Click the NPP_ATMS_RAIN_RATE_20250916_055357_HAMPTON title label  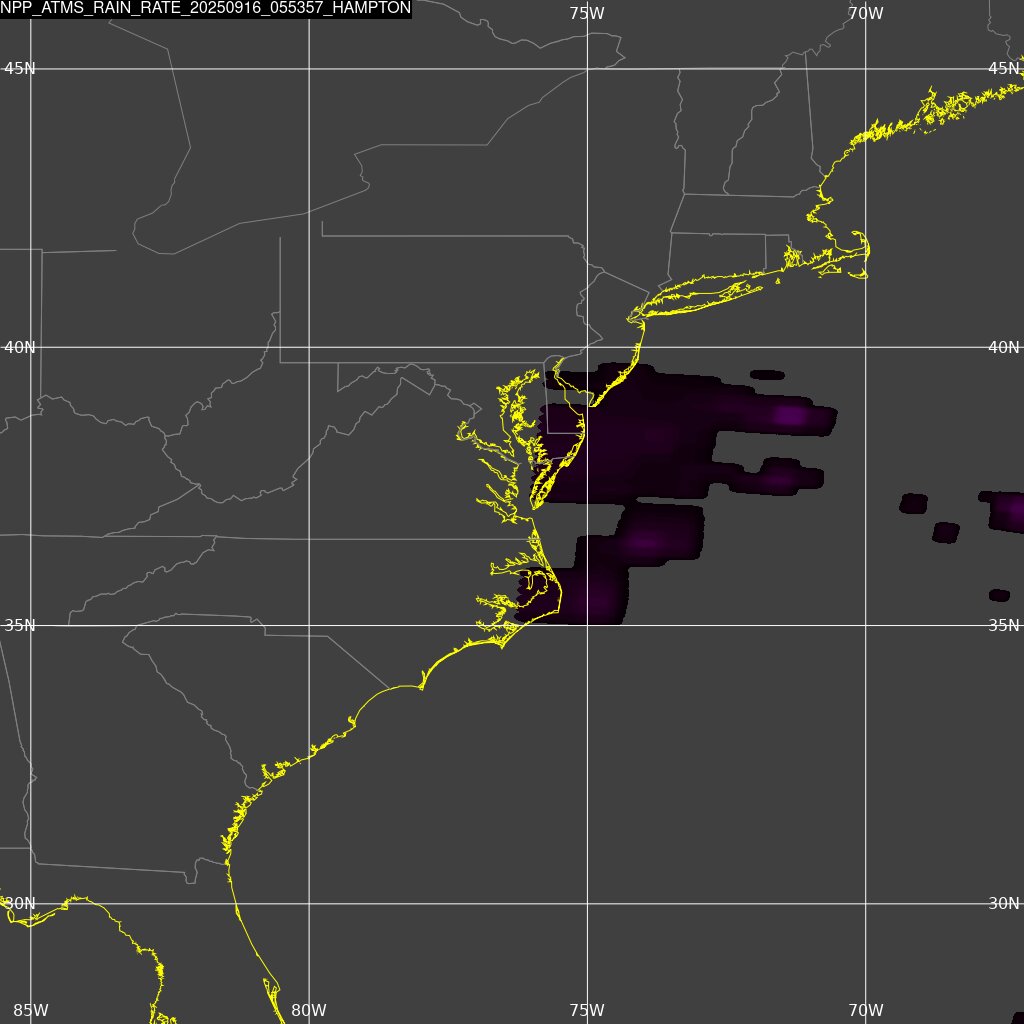click(206, 8)
